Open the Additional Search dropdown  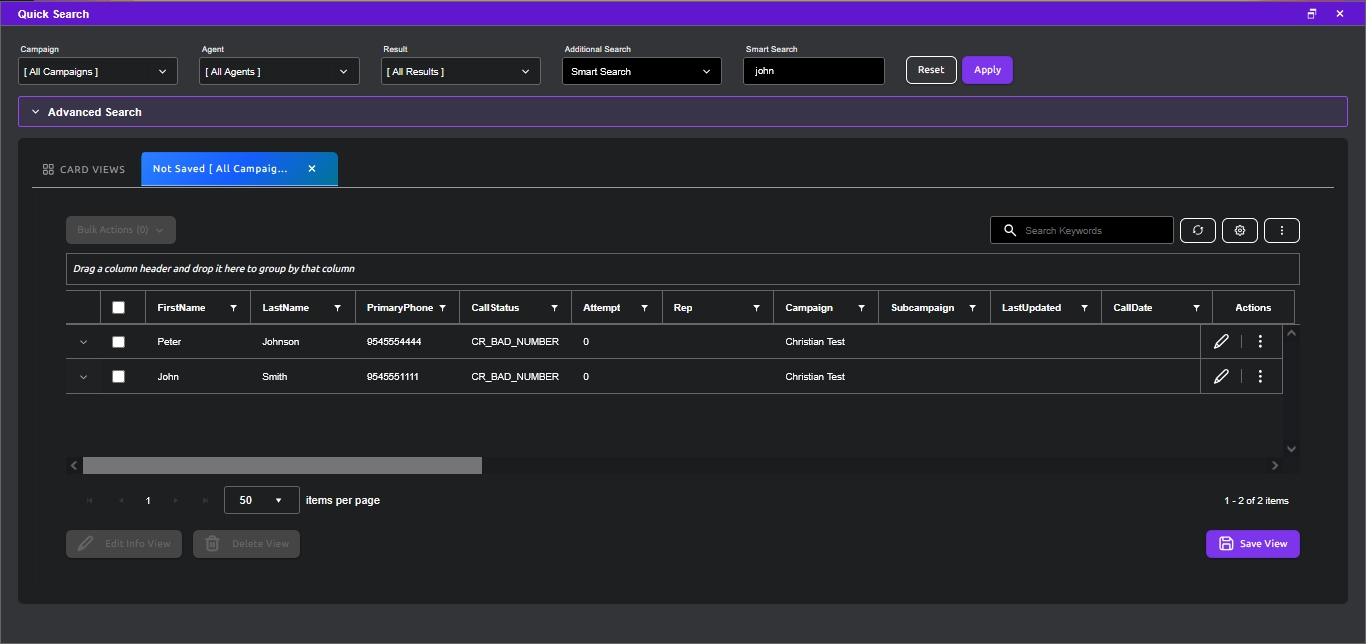[x=642, y=71]
